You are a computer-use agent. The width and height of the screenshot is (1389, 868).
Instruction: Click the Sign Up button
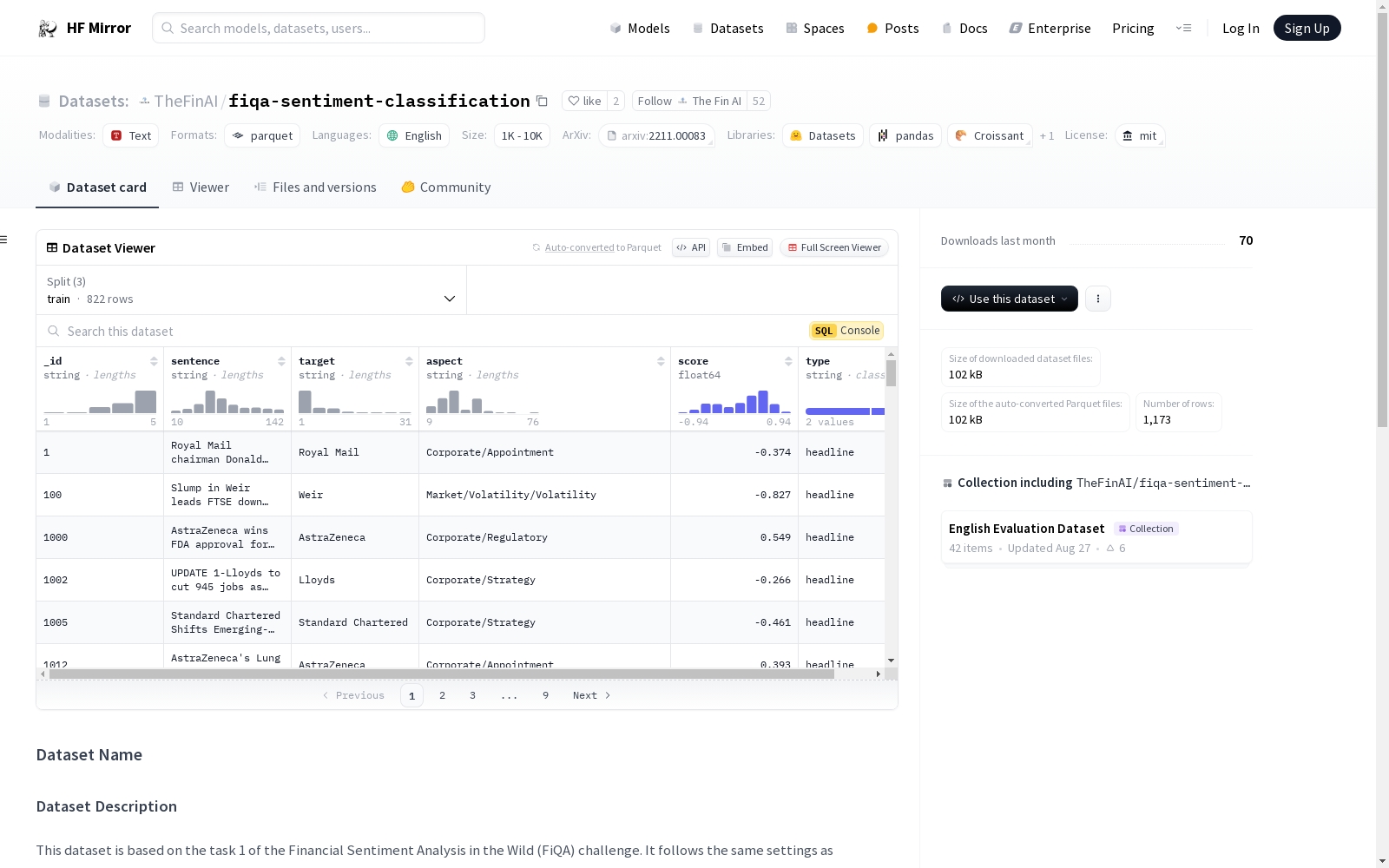pyautogui.click(x=1307, y=28)
